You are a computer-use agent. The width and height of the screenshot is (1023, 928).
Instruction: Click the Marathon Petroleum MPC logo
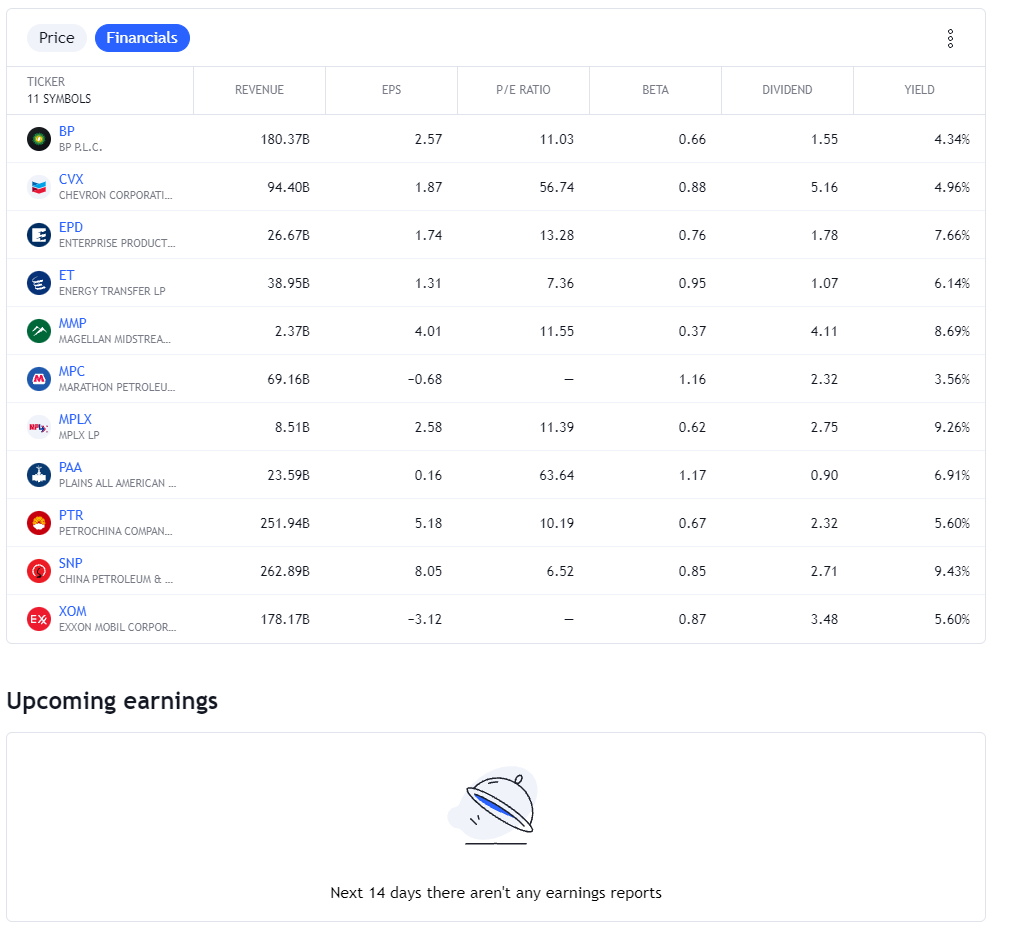(38, 379)
